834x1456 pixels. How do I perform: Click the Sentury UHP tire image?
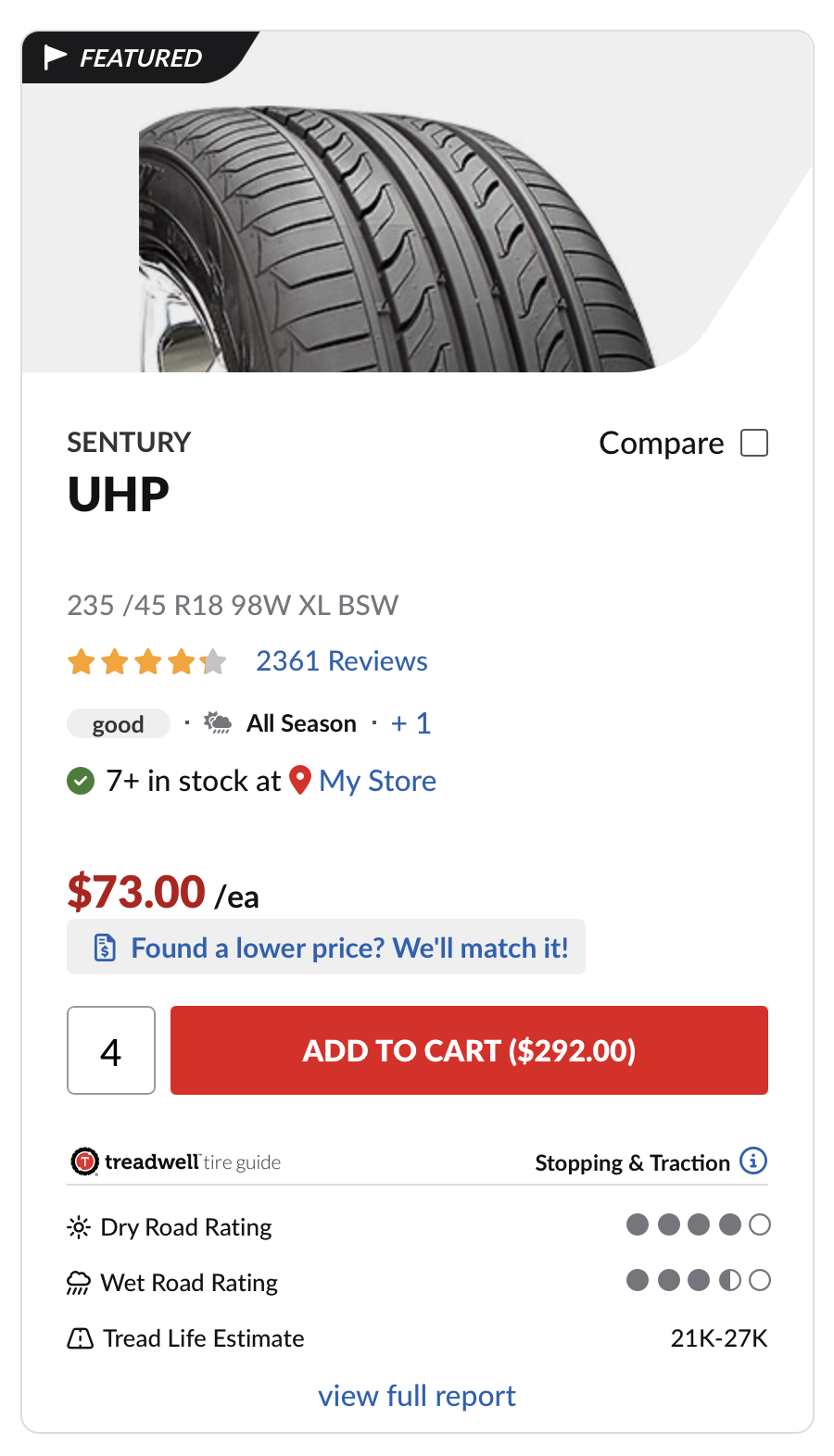click(x=398, y=241)
